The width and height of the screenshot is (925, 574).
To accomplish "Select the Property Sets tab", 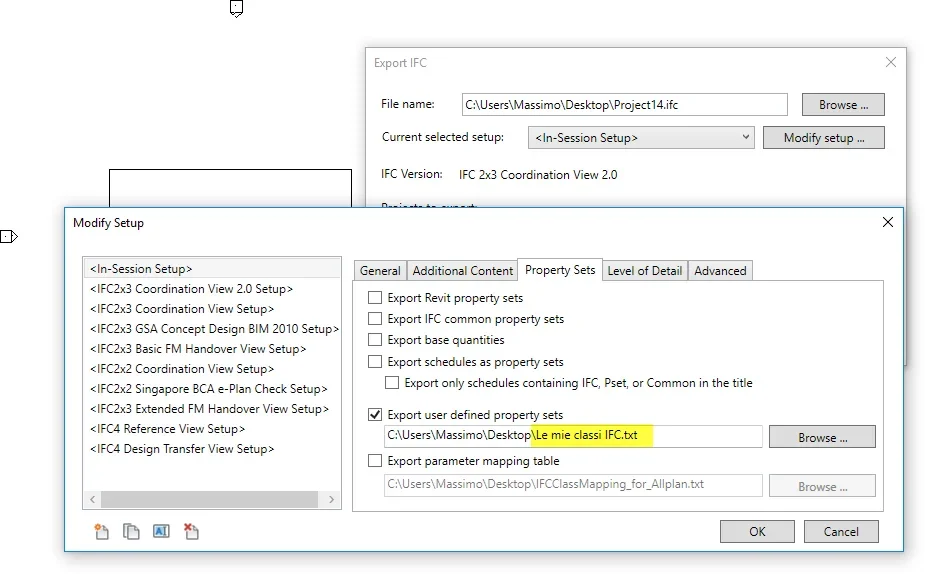I will (x=560, y=270).
